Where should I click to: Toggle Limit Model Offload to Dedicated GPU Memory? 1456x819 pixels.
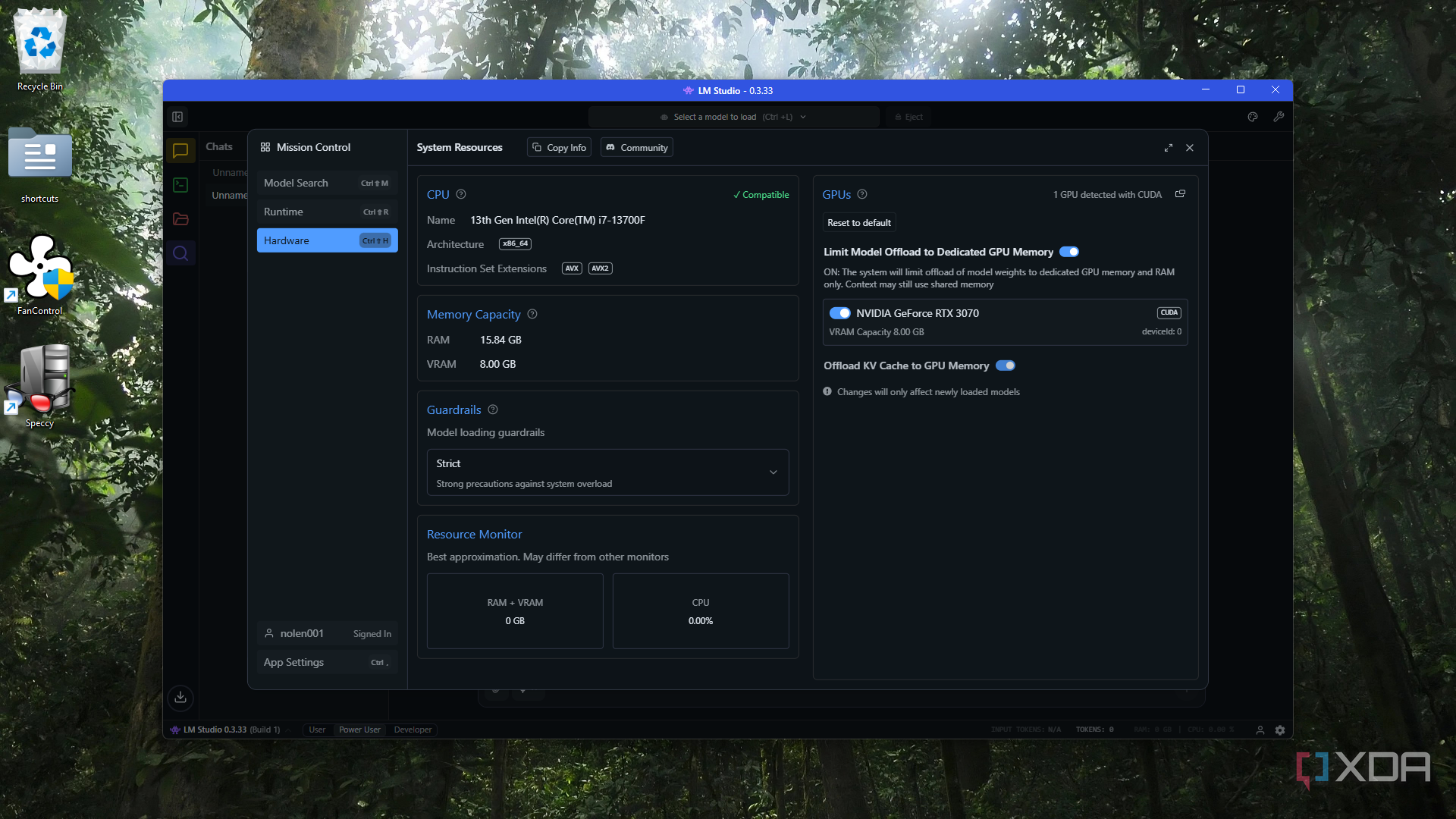(1069, 252)
